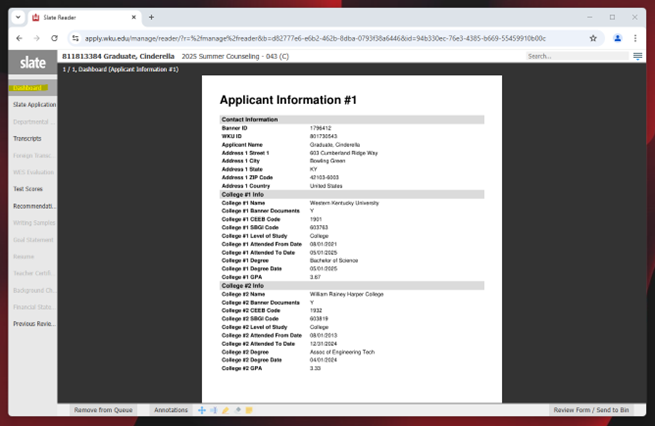
Task: Open the Transcripts tab in sidebar
Action: coord(28,139)
